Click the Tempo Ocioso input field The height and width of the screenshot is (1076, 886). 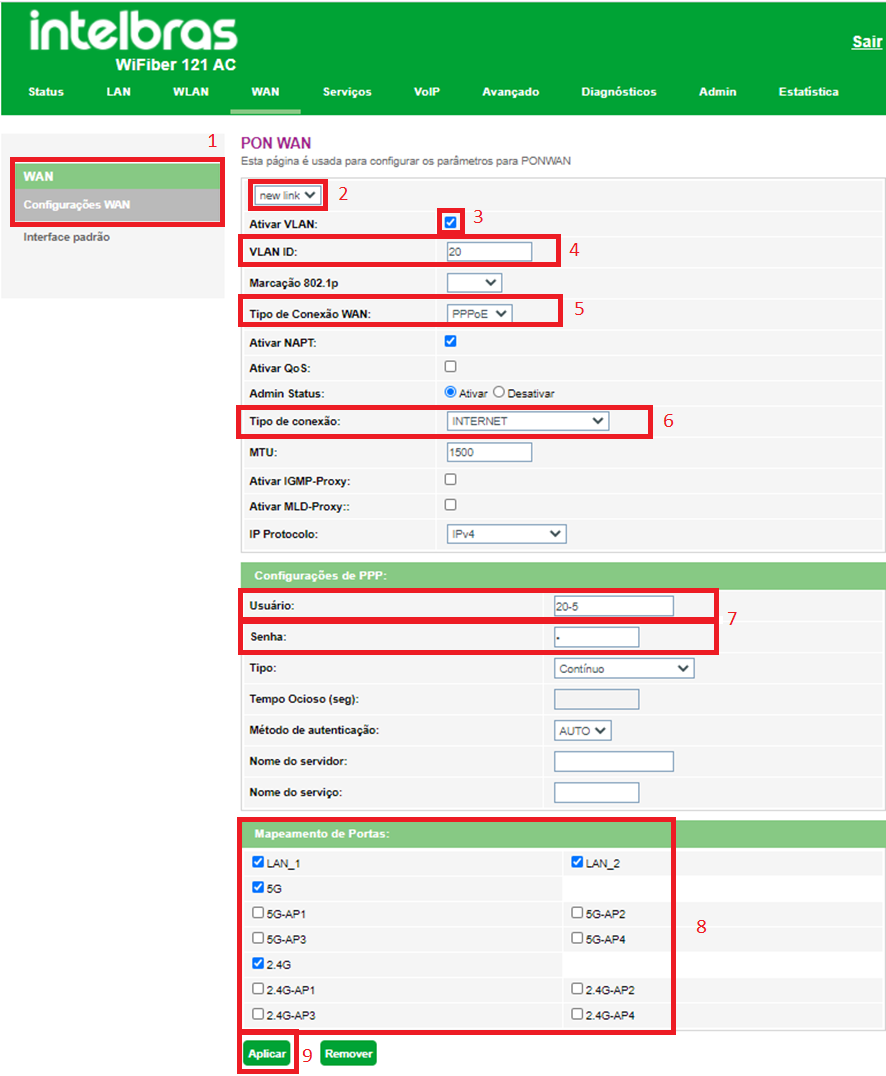click(x=596, y=699)
